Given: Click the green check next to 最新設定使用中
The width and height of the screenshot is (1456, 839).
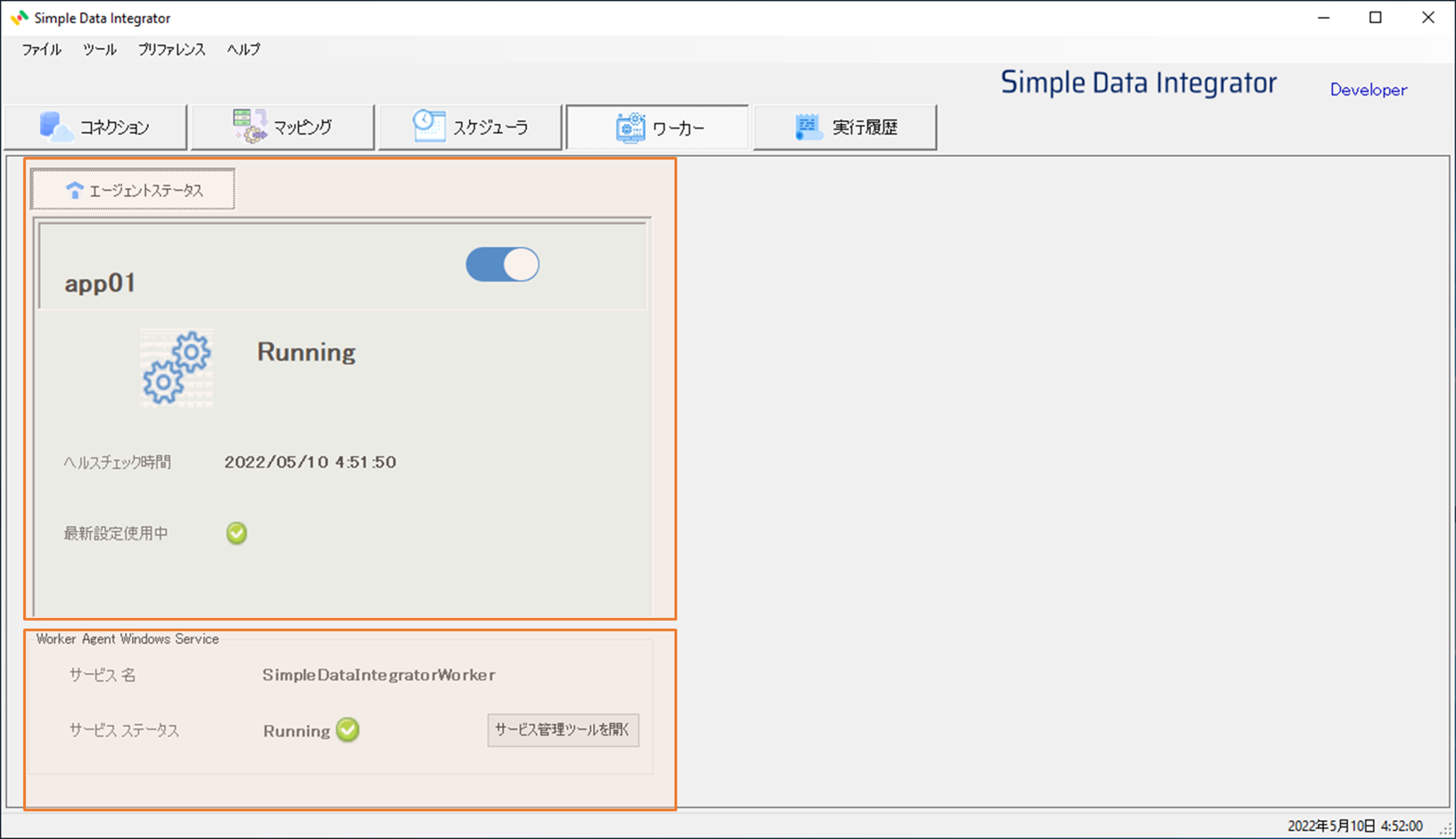Looking at the screenshot, I should pos(236,533).
